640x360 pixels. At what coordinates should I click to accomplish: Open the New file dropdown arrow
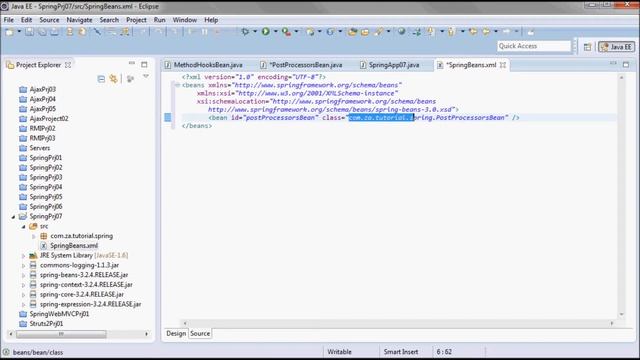(19, 31)
